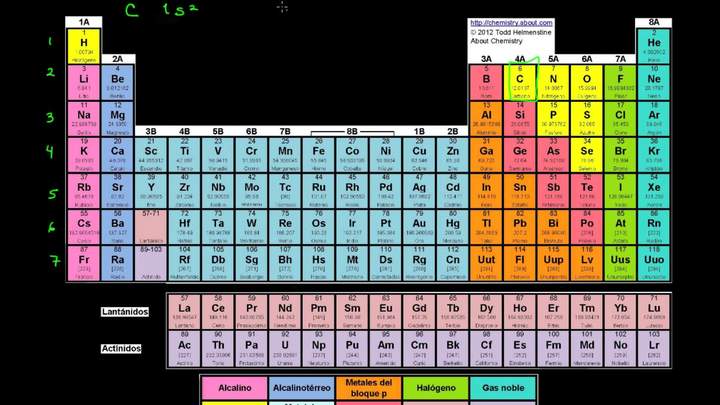Click the Alcalino legend color box
This screenshot has width=720, height=405.
[x=233, y=388]
